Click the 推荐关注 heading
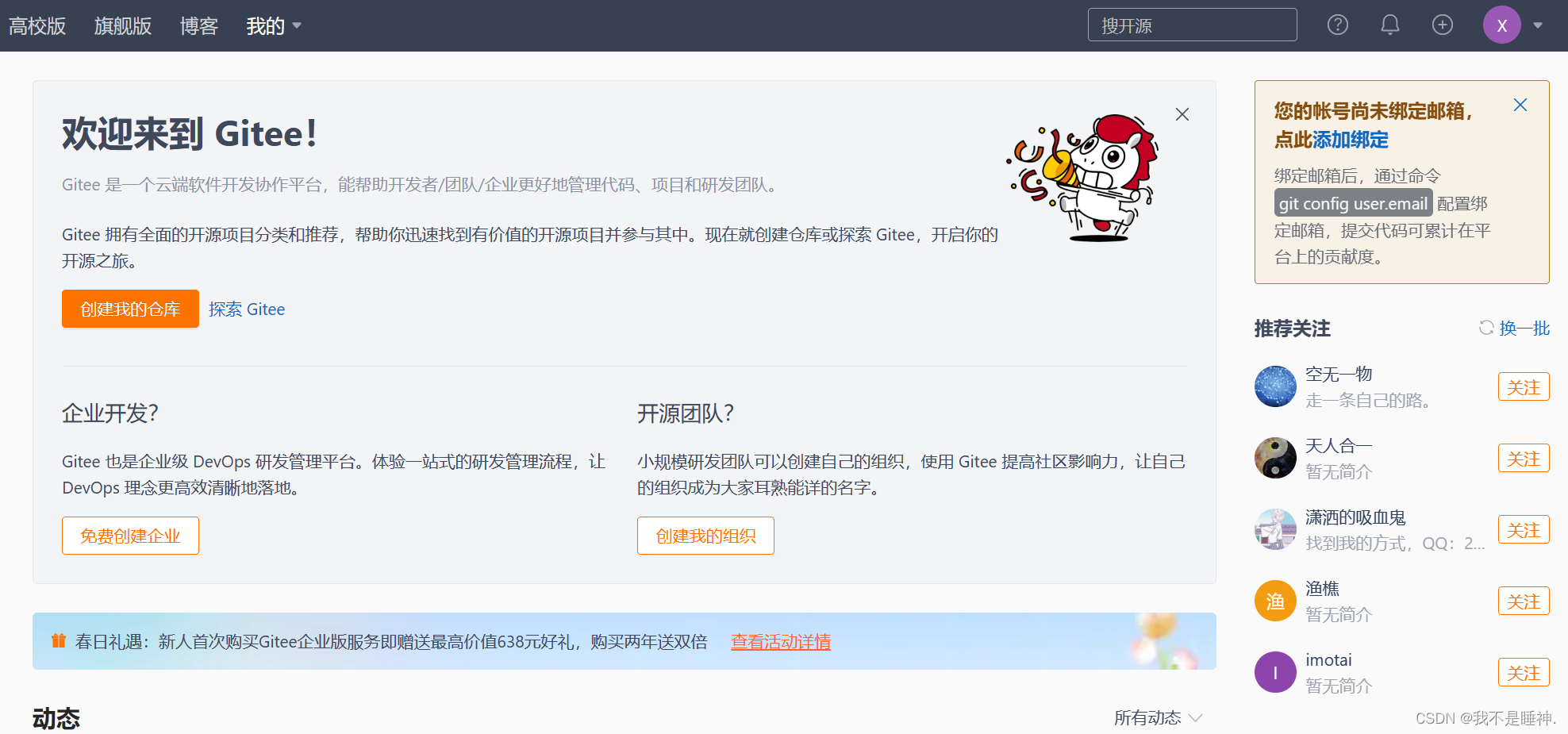Image resolution: width=1568 pixels, height=734 pixels. (x=1292, y=329)
